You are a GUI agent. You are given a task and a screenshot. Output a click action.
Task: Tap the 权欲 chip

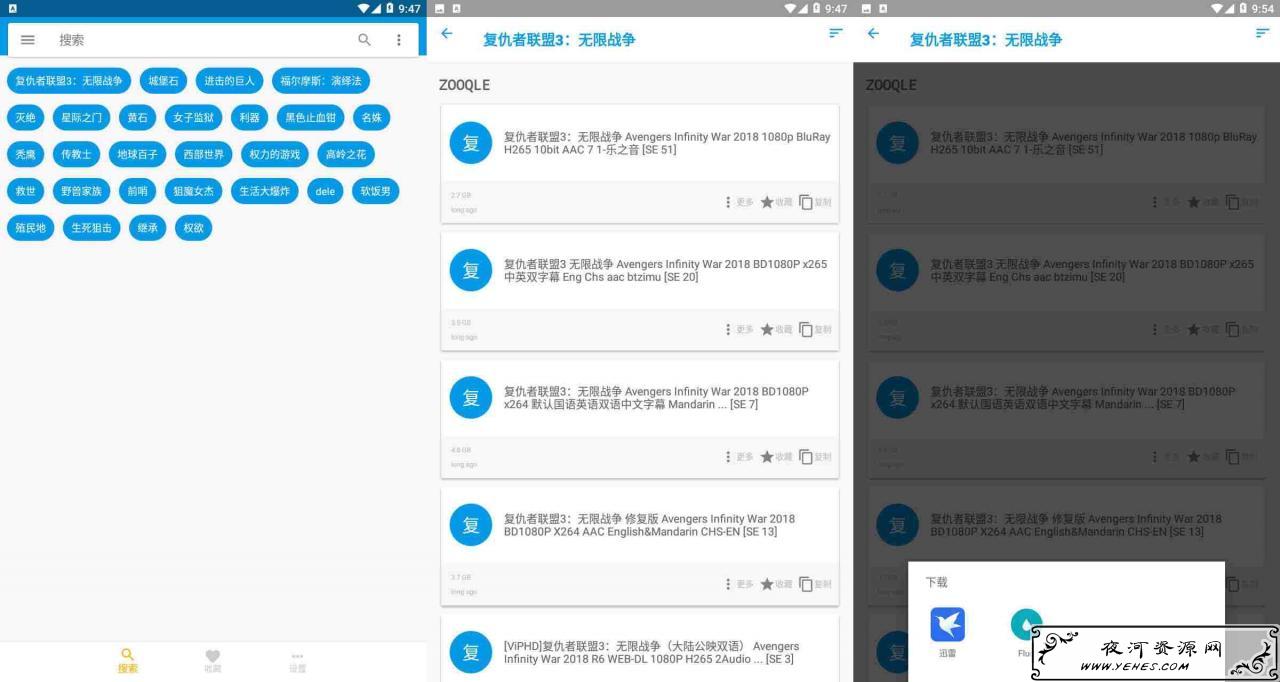pyautogui.click(x=194, y=228)
